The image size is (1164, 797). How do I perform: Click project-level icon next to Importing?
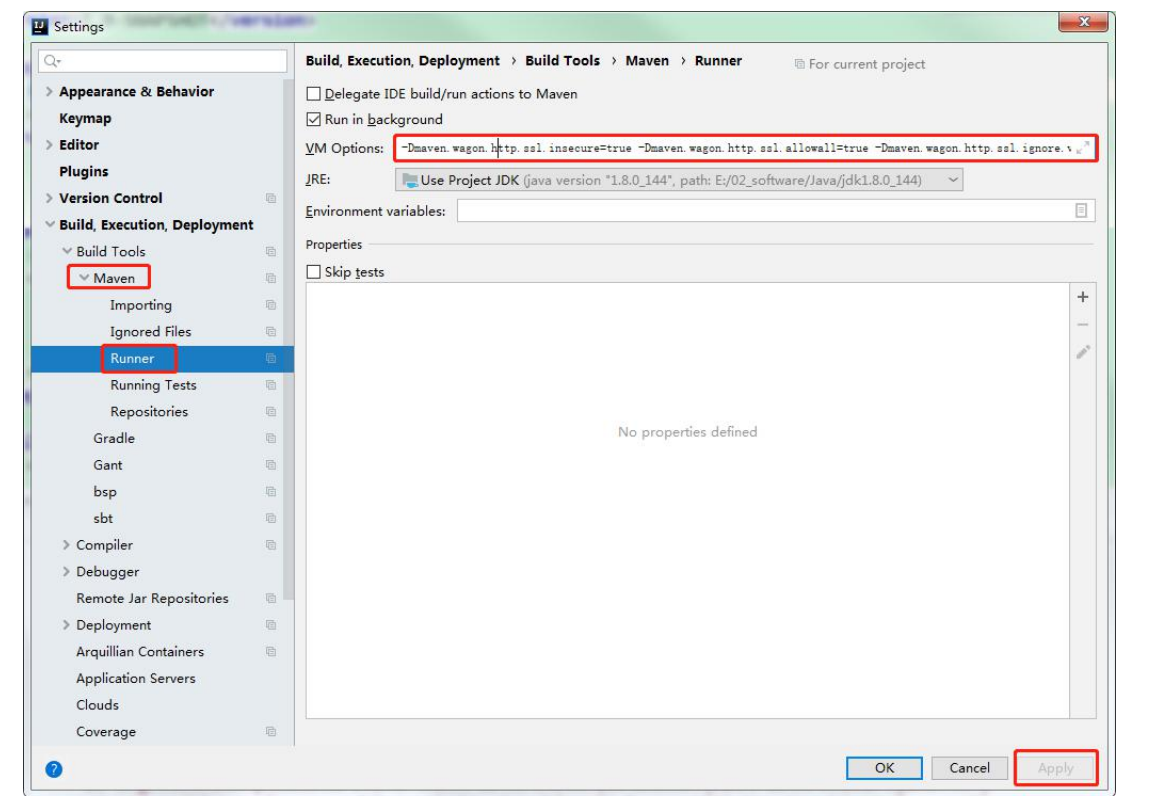pos(271,305)
